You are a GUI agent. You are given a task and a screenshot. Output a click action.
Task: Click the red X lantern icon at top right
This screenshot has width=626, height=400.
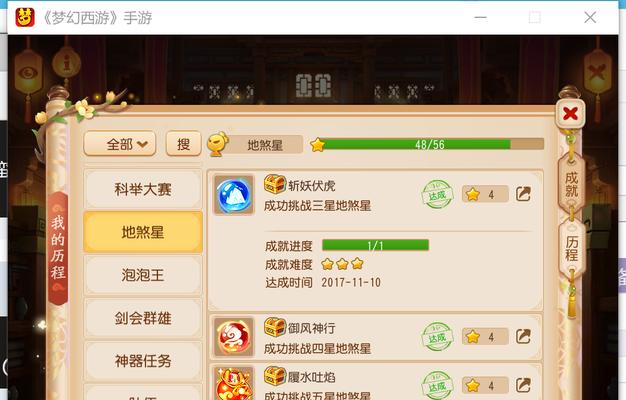coord(598,72)
